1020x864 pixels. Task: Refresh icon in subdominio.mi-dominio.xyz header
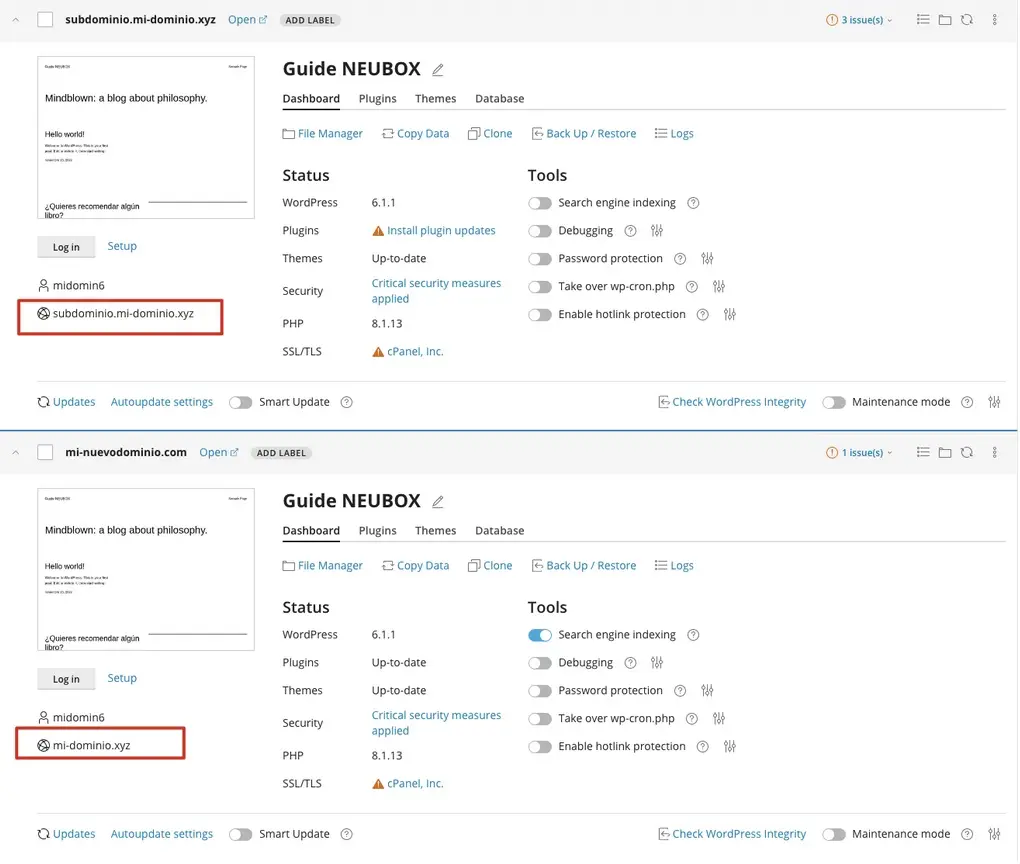pyautogui.click(x=967, y=20)
